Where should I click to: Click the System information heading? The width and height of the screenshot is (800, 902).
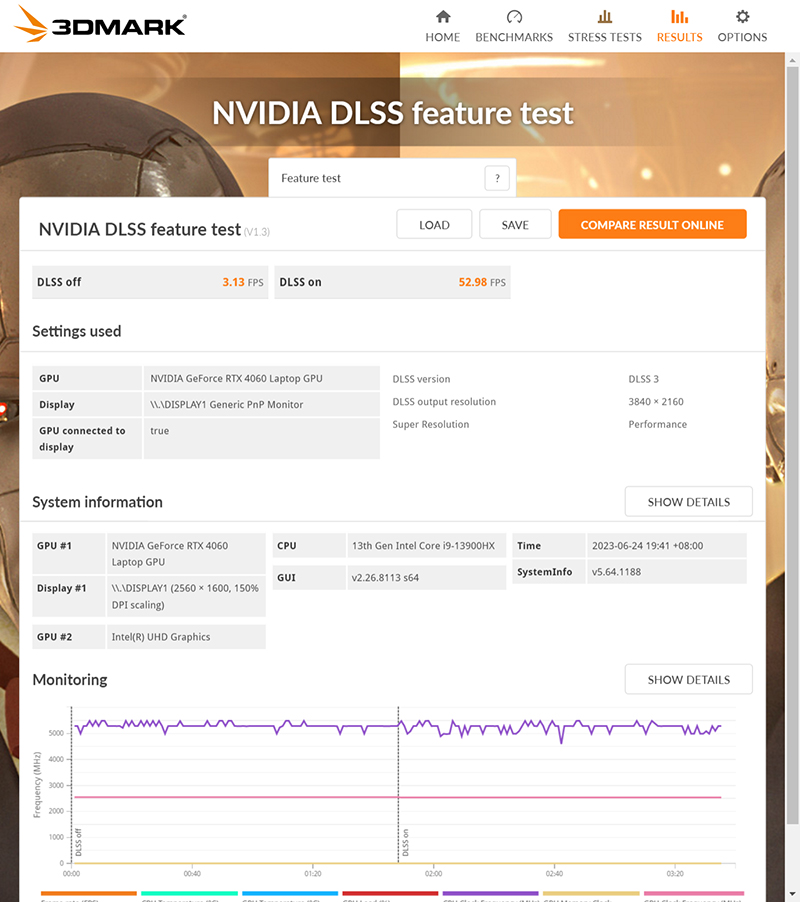point(97,502)
